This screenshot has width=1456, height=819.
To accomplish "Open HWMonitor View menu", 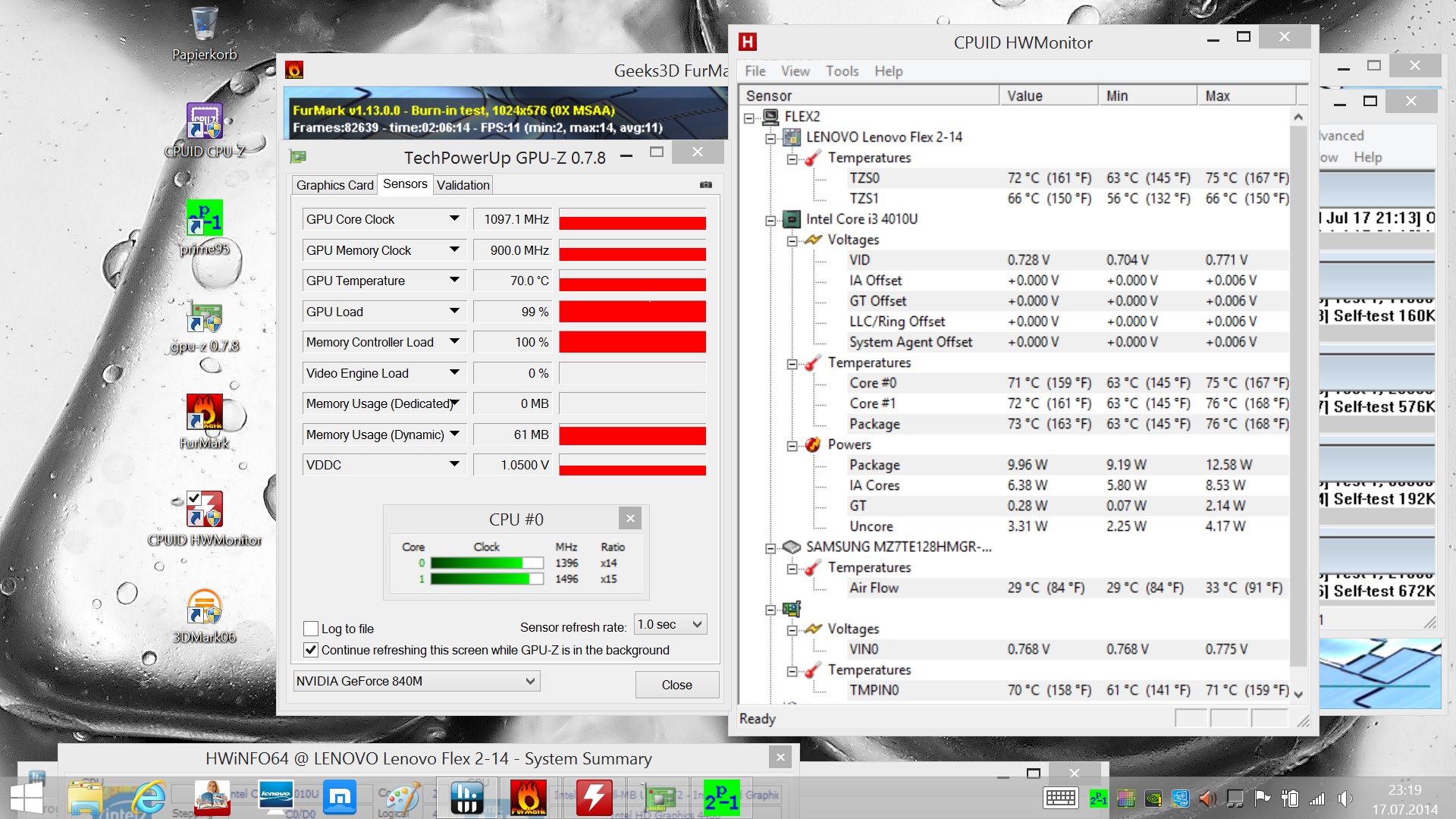I will tap(795, 71).
